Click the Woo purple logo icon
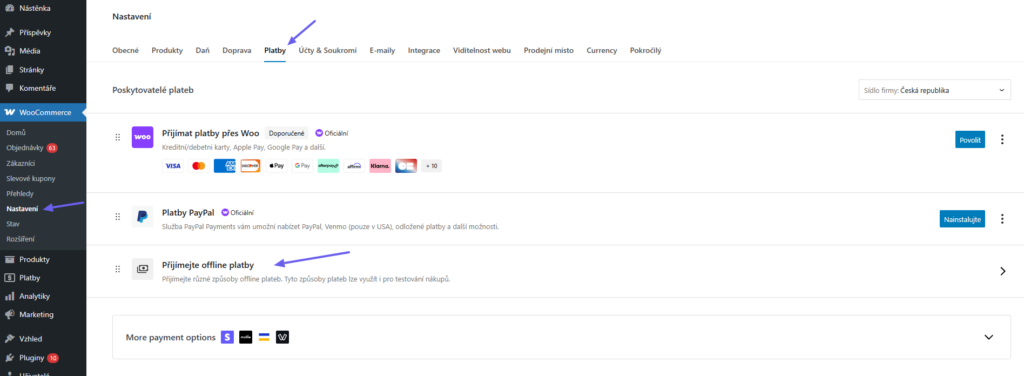Viewport: 1024px width, 376px height. [x=142, y=137]
